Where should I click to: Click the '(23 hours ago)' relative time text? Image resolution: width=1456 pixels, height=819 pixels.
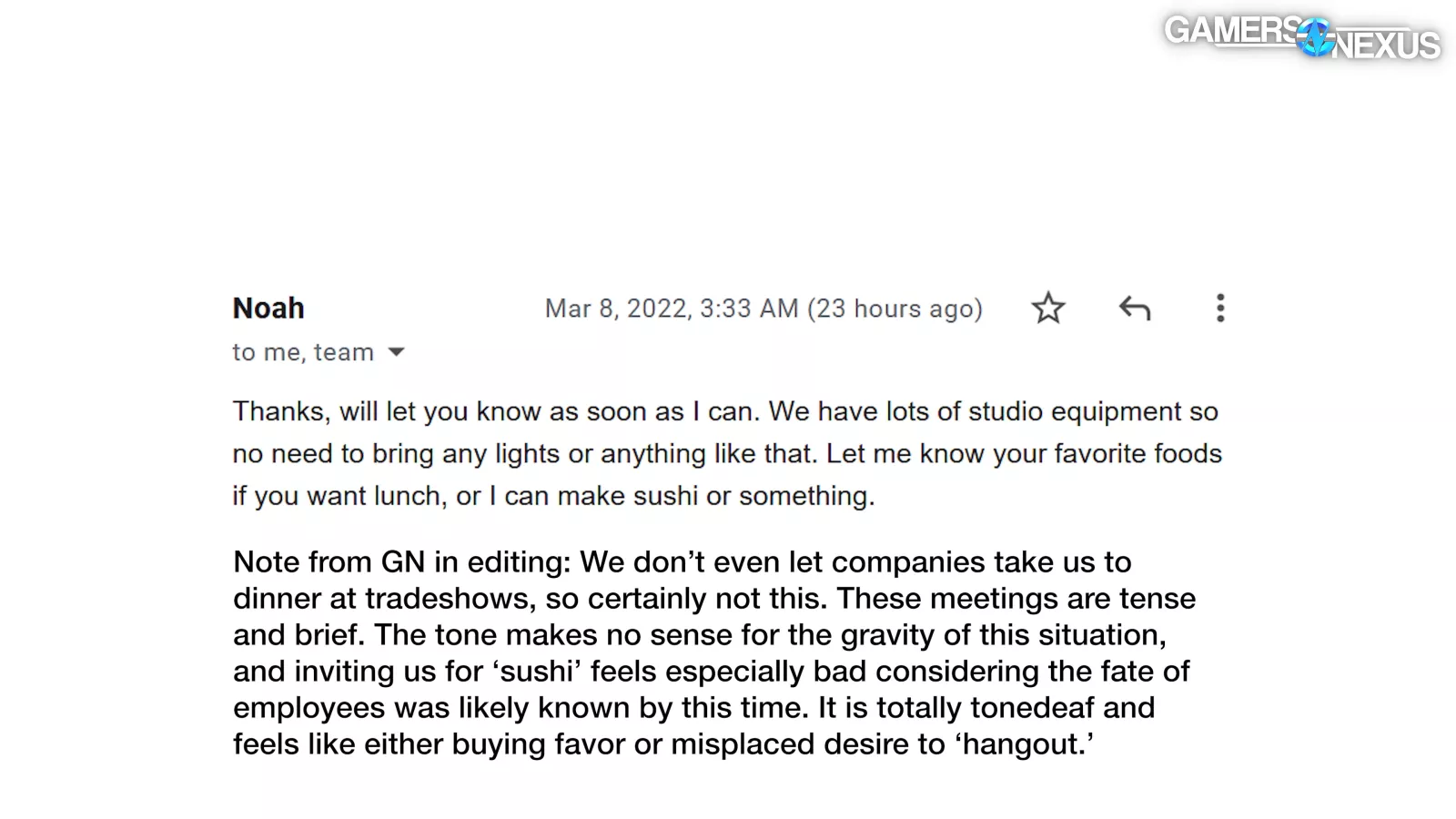click(895, 309)
